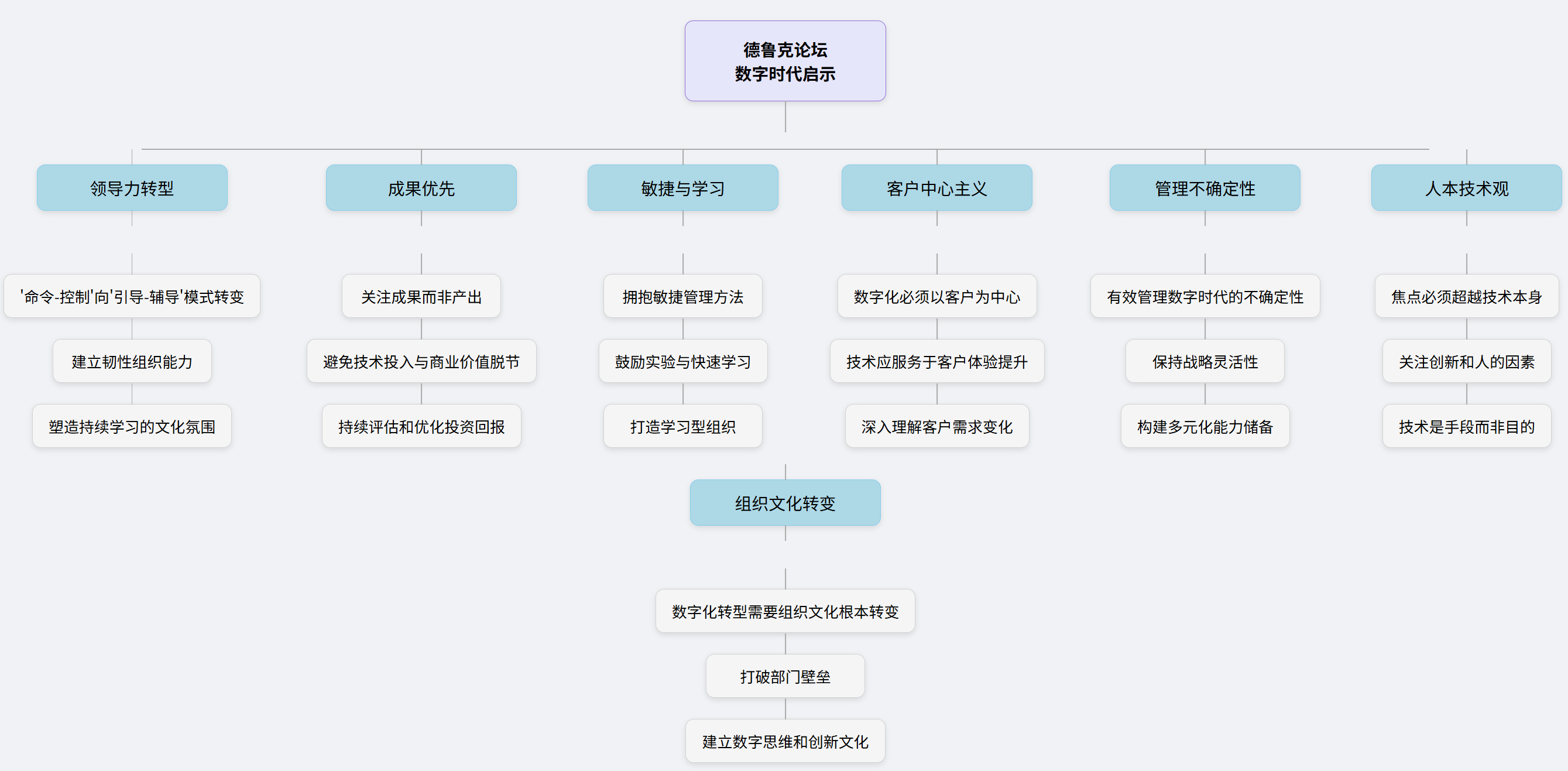1568x771 pixels.
Task: Click the 管理不确定性 category node
Action: click(1205, 188)
